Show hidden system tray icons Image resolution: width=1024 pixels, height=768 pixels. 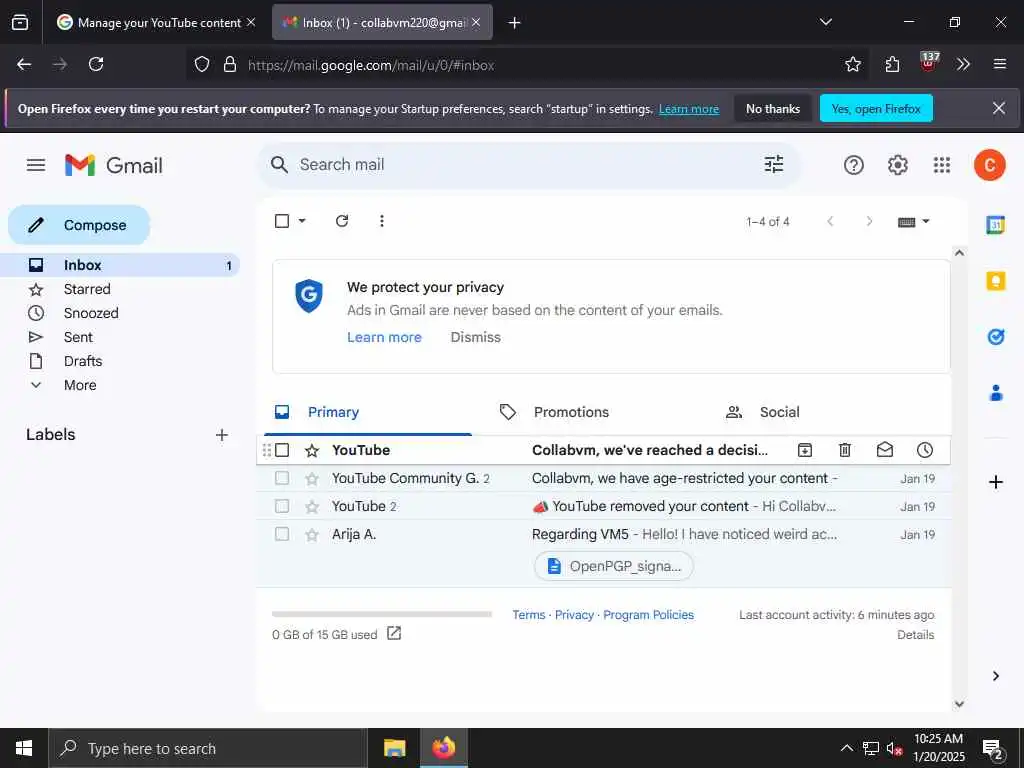coord(846,748)
